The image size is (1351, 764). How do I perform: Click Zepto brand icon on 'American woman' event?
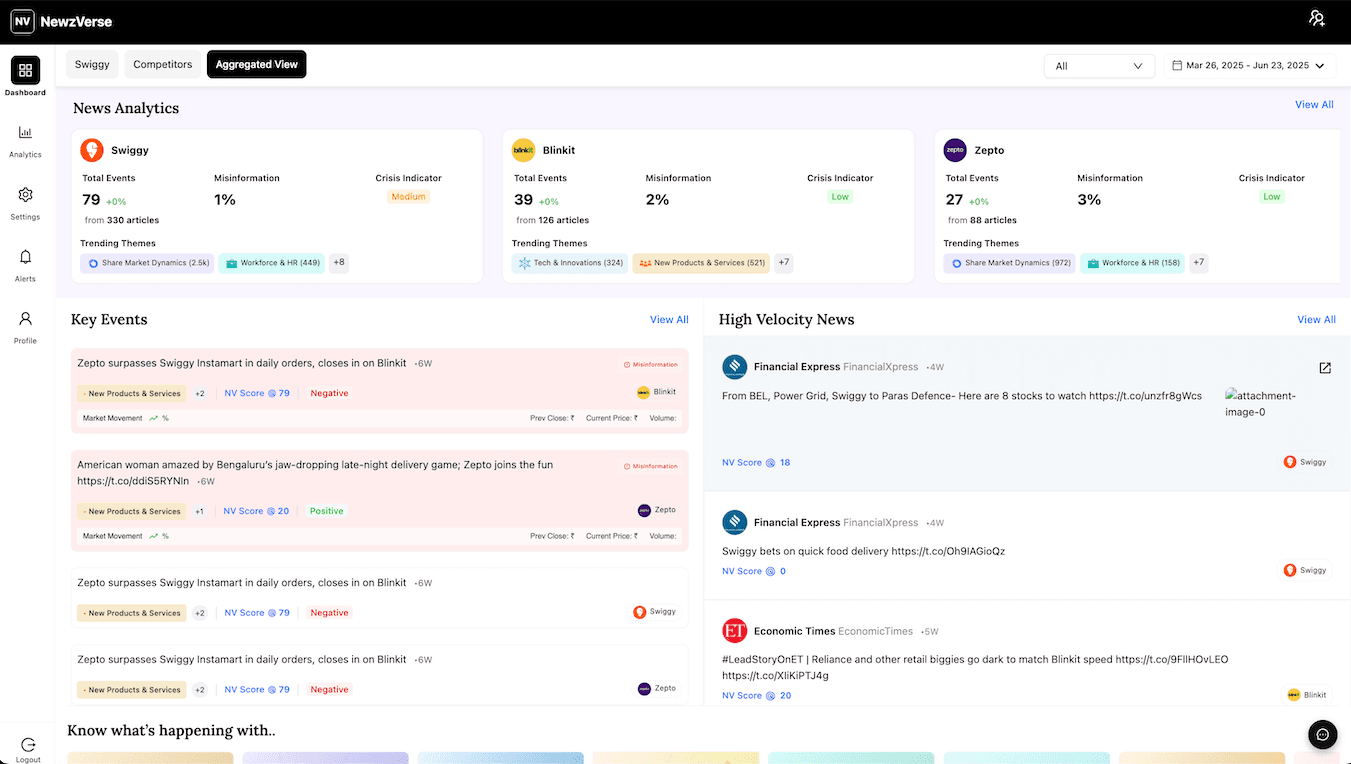644,510
